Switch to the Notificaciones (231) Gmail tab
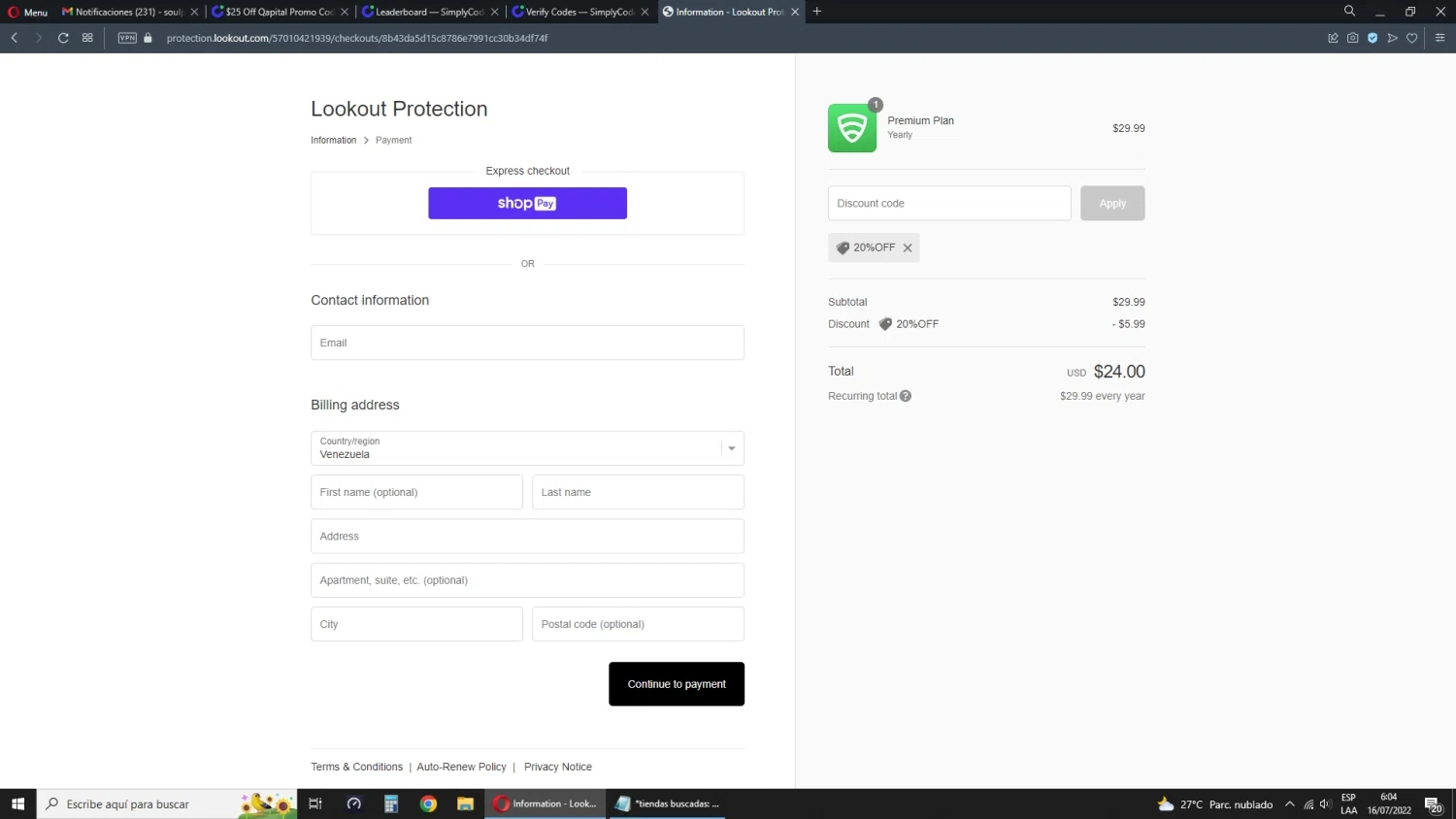Screen dimensions: 1456x819 point(128,12)
